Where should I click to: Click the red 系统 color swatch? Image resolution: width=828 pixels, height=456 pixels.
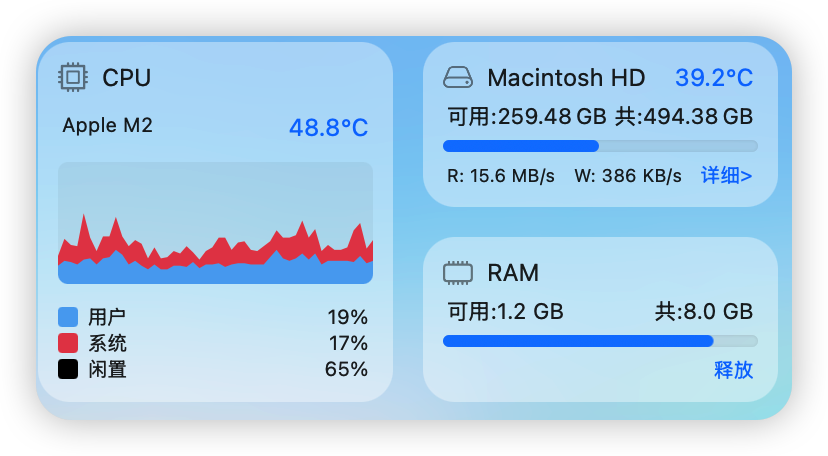(68, 343)
